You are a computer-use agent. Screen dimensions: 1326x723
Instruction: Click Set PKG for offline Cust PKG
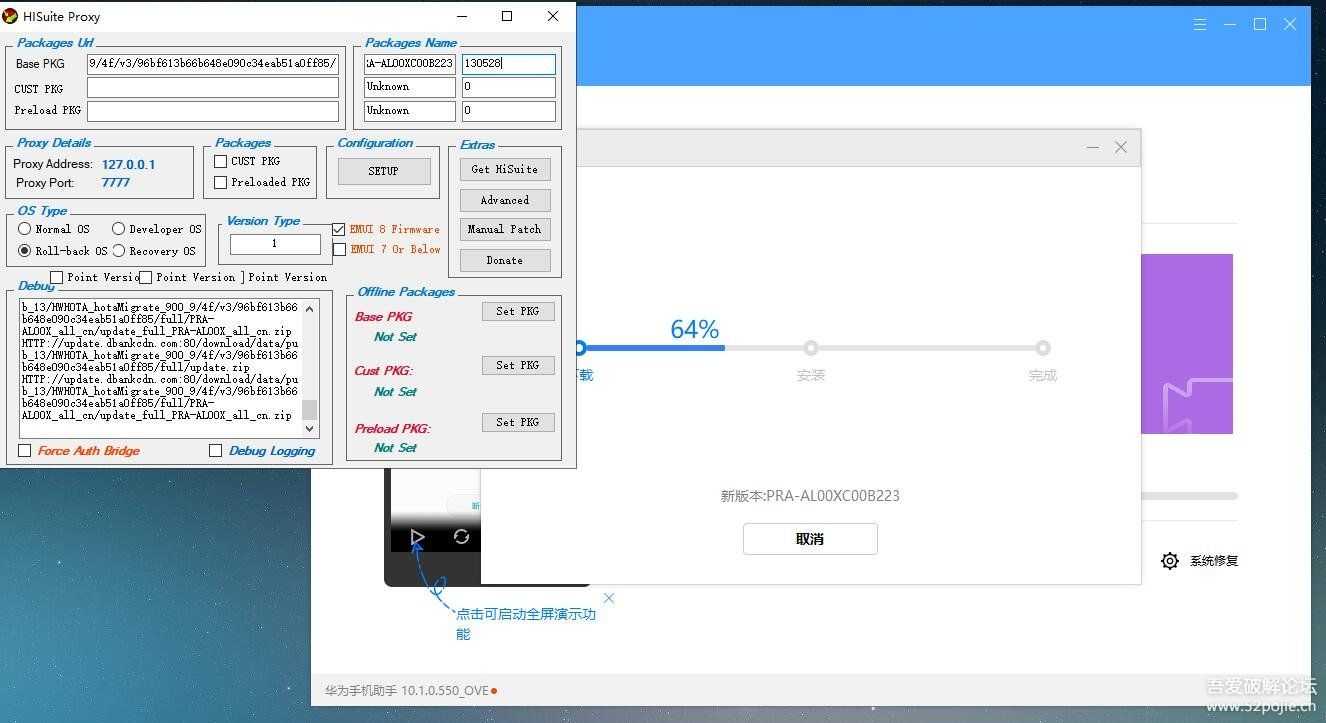(x=518, y=365)
